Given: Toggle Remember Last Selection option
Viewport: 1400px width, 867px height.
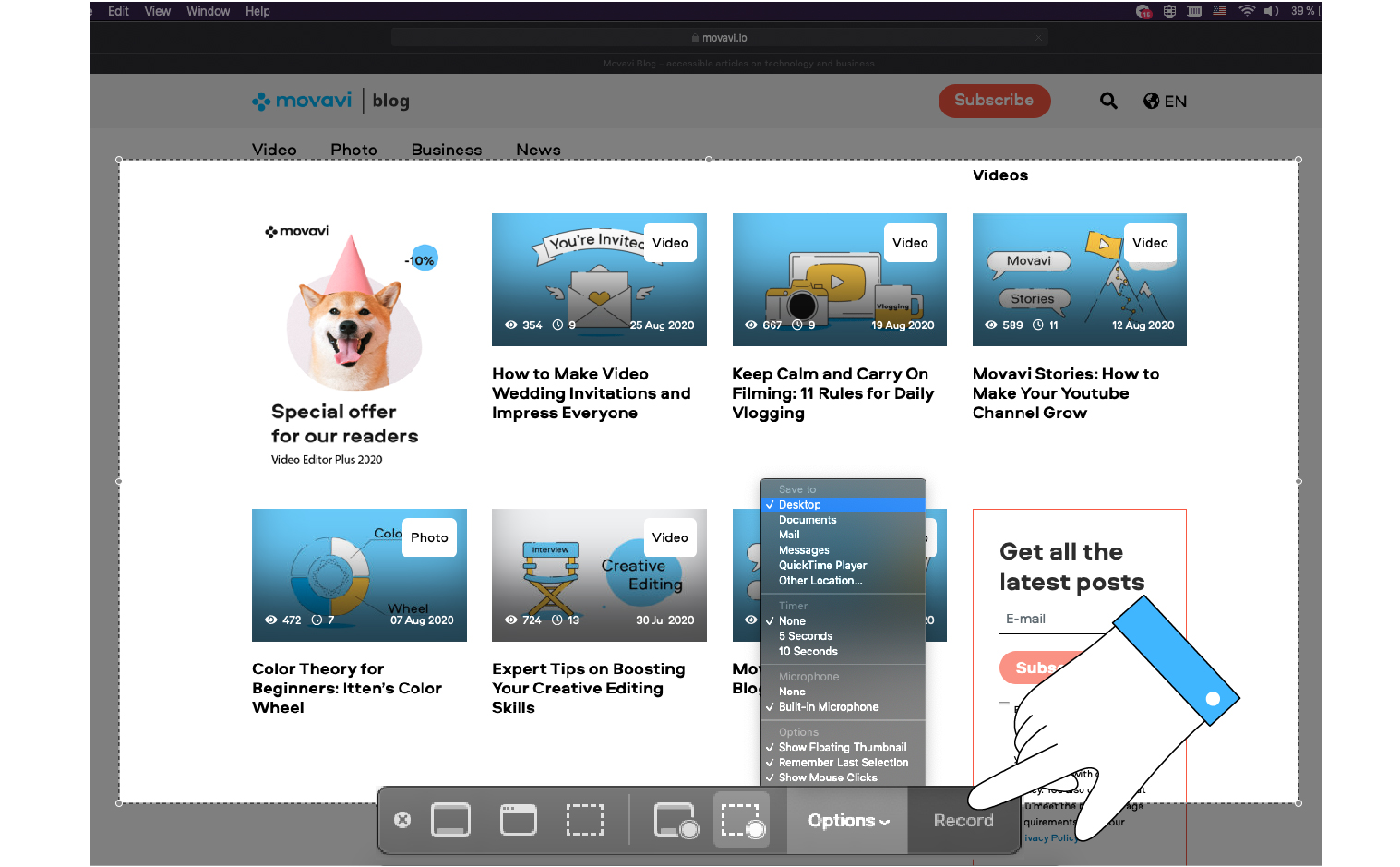Looking at the screenshot, I should (843, 763).
